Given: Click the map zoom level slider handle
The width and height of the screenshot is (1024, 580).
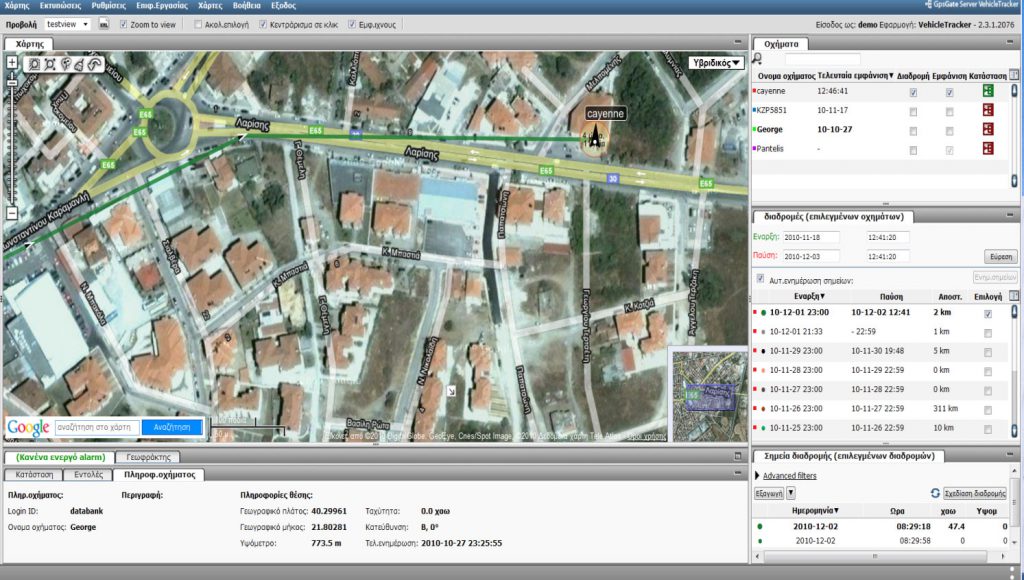Looking at the screenshot, I should [12, 82].
